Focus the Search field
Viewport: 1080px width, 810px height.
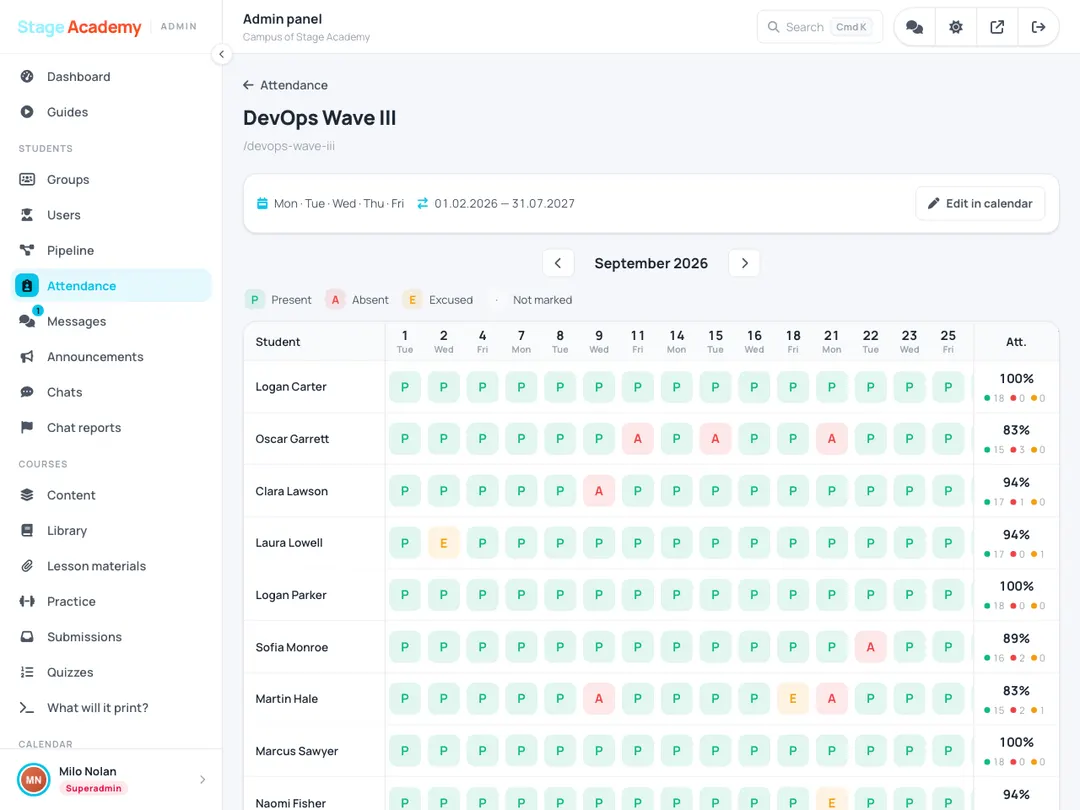(820, 28)
